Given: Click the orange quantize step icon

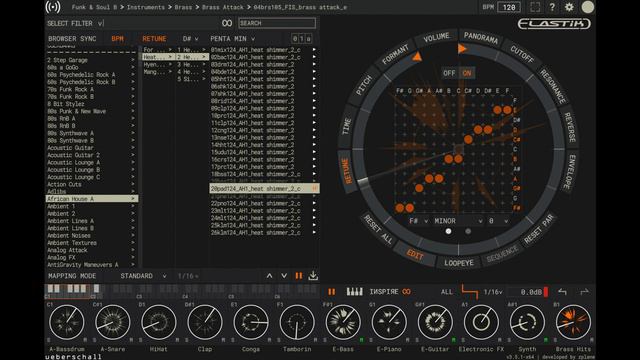Looking at the screenshot, I should point(469,292).
